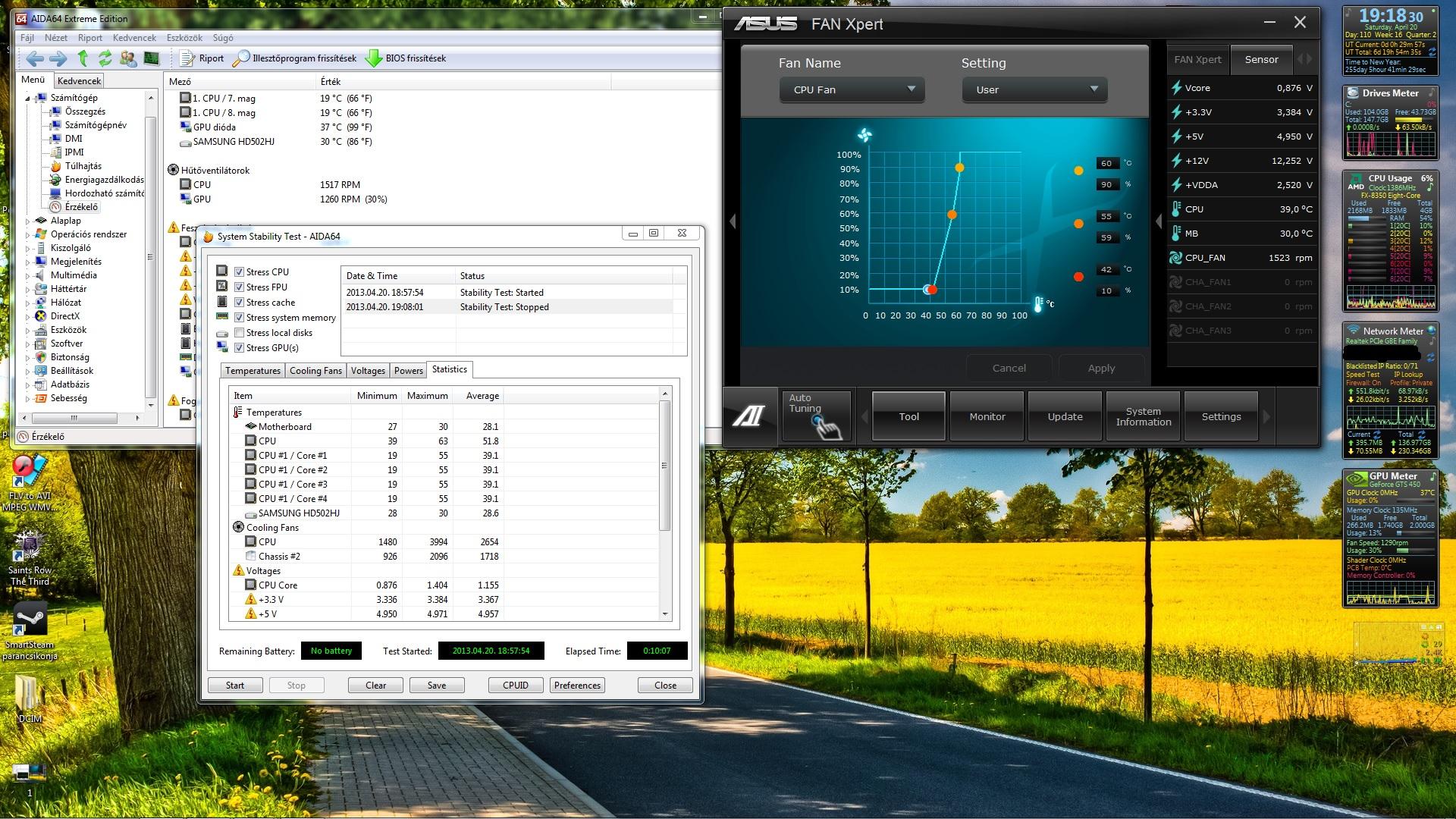Click System Information in AI Suite
1456x819 pixels.
pyautogui.click(x=1143, y=416)
